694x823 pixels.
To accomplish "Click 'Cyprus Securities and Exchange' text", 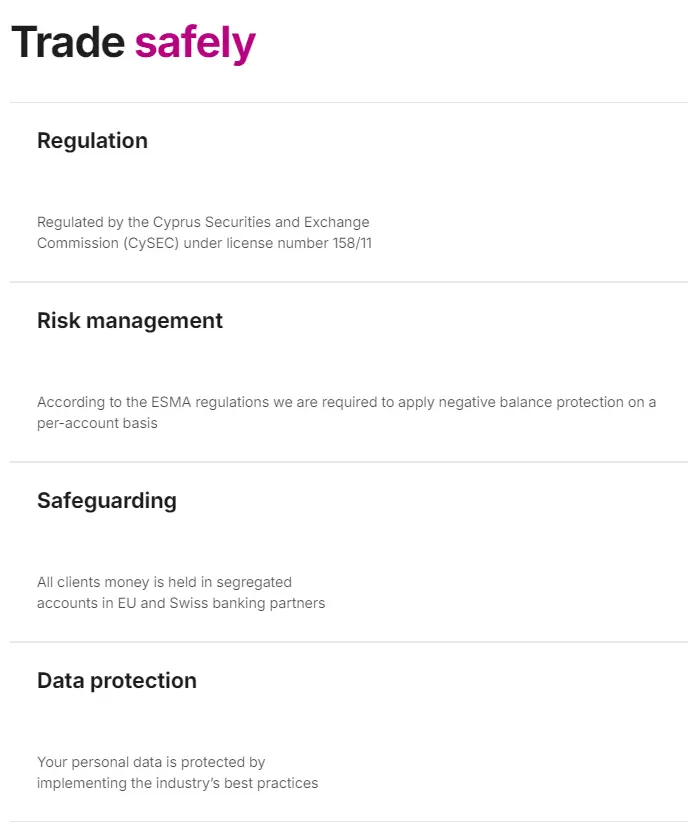I will point(261,223).
